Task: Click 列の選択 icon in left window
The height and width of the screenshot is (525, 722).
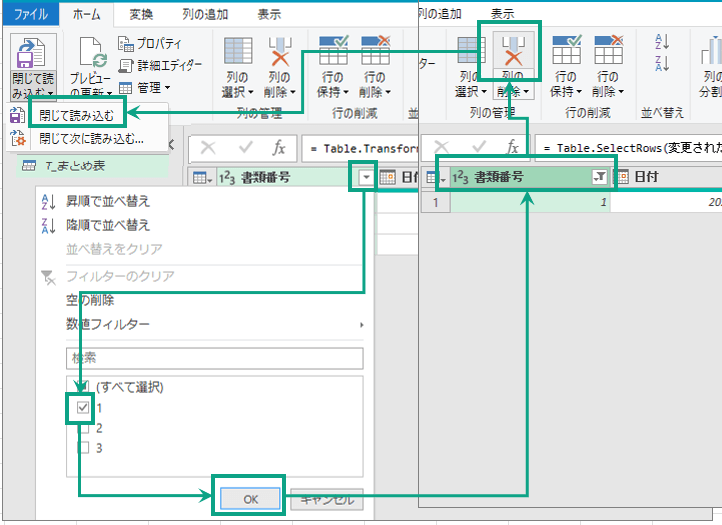Action: coord(238,51)
